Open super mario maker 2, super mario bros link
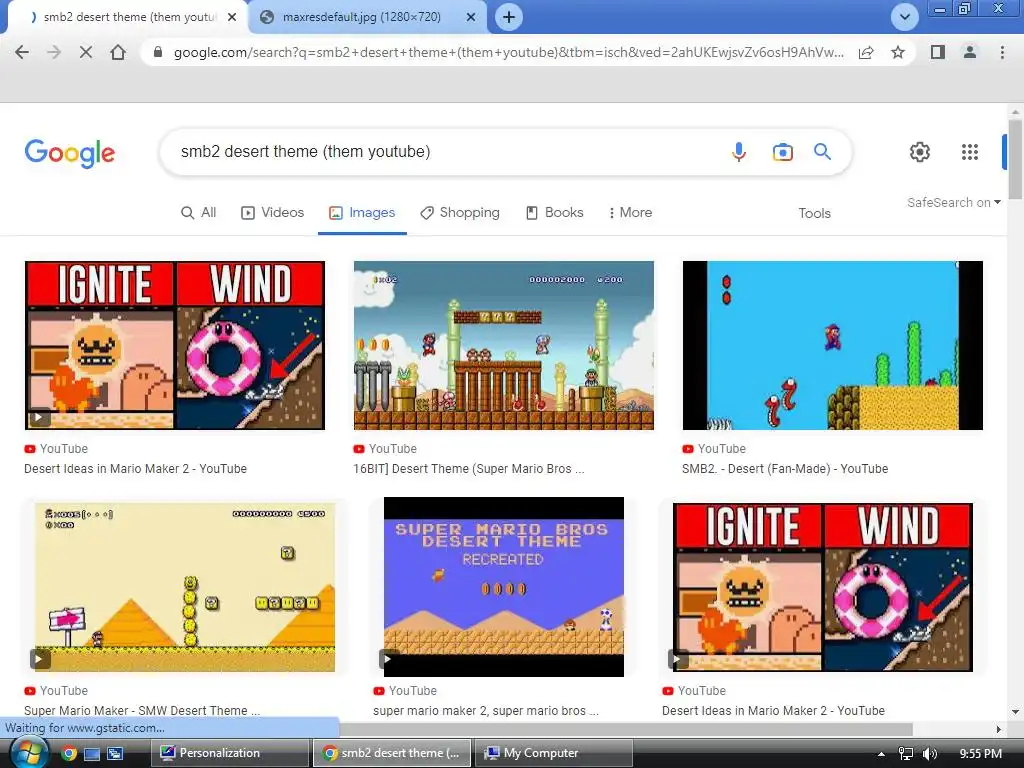The width and height of the screenshot is (1024, 768). (486, 710)
